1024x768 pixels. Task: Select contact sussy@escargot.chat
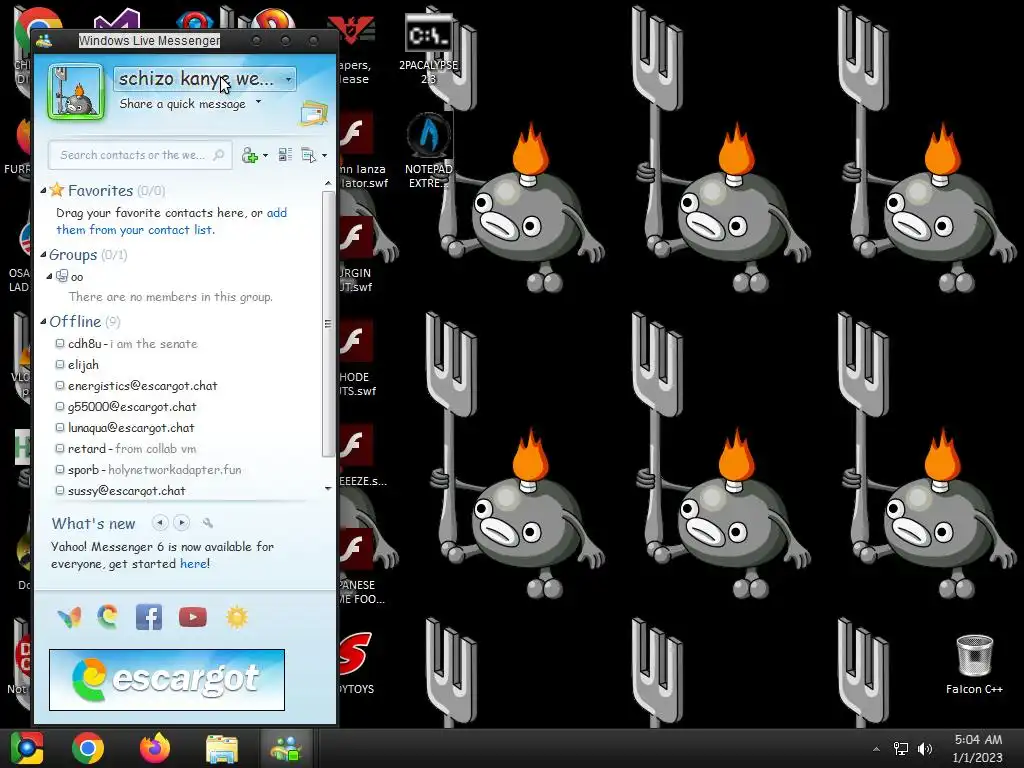[x=127, y=490]
